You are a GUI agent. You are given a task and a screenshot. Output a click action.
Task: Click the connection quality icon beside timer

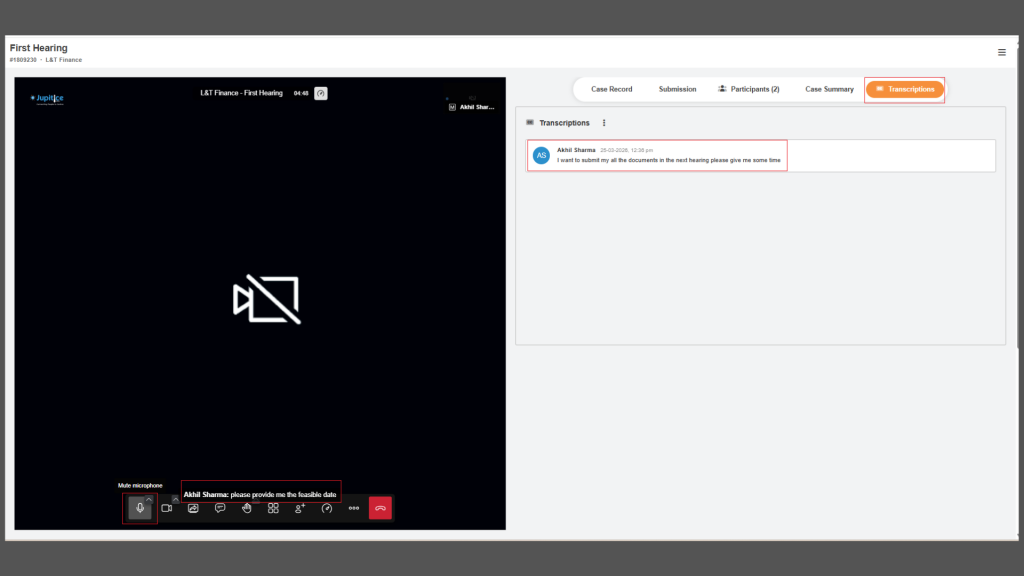[321, 93]
